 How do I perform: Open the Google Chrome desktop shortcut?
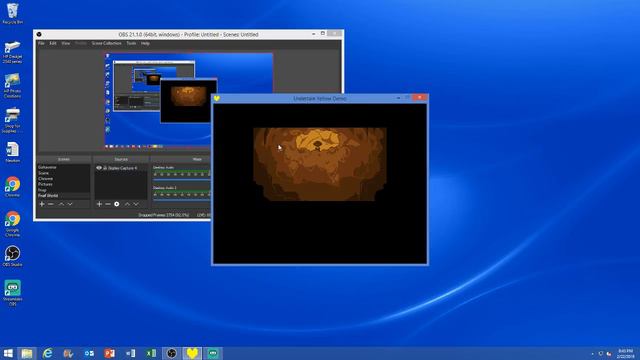(x=12, y=224)
